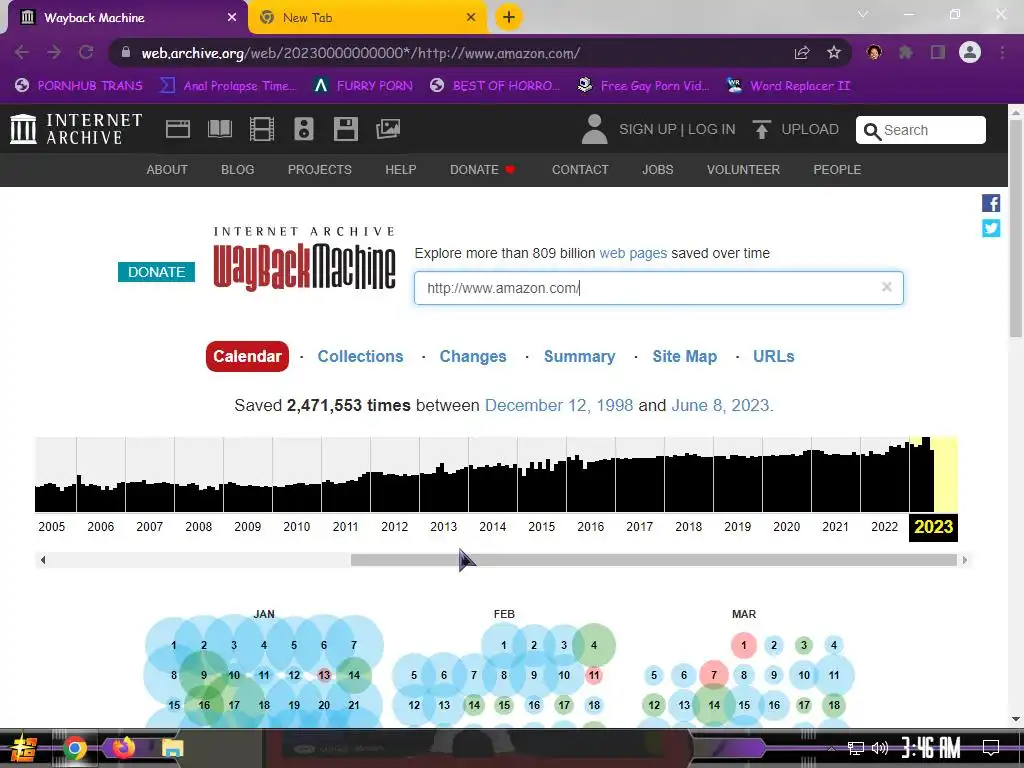Reload the page
This screenshot has height=768, width=1024.
tap(86, 52)
